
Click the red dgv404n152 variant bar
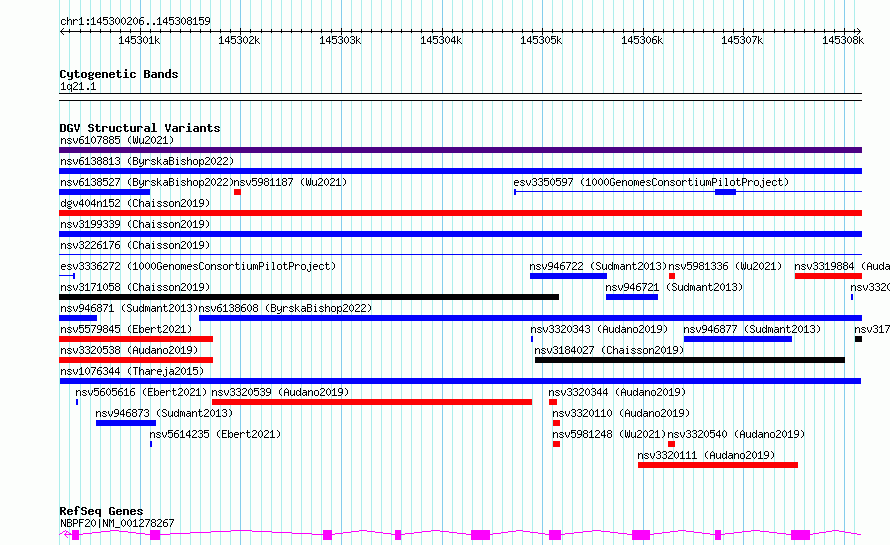pyautogui.click(x=460, y=213)
